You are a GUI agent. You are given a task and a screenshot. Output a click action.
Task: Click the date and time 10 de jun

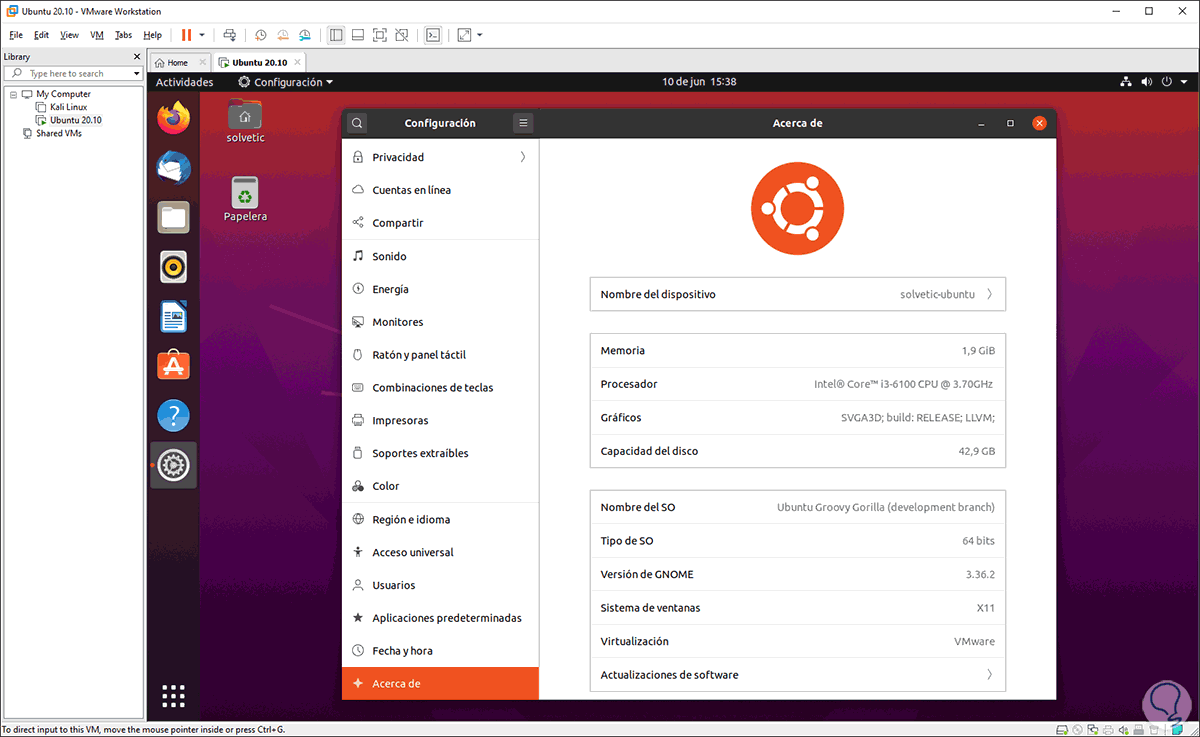click(x=699, y=82)
